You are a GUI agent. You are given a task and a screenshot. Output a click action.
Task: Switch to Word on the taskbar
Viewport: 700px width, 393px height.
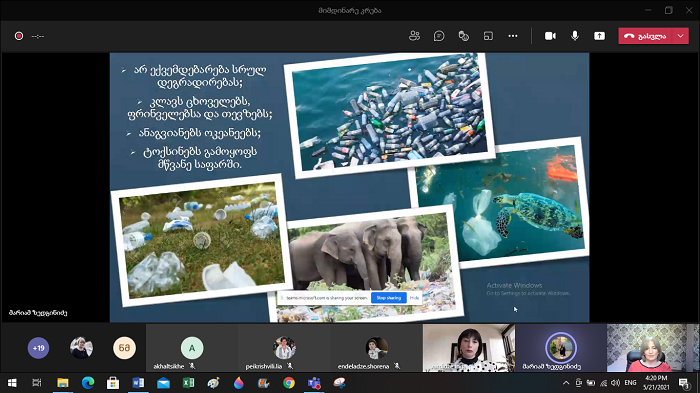[x=138, y=383]
